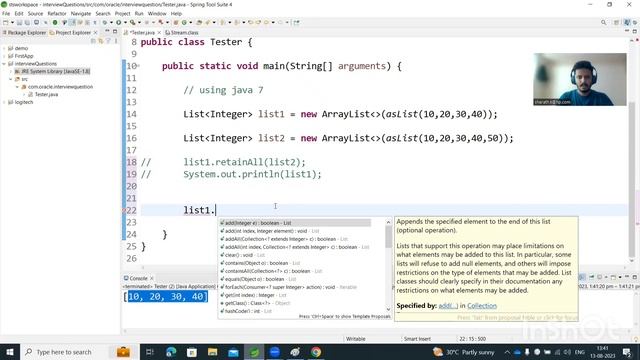Switch to the Stream.class editor tab

click(182, 32)
